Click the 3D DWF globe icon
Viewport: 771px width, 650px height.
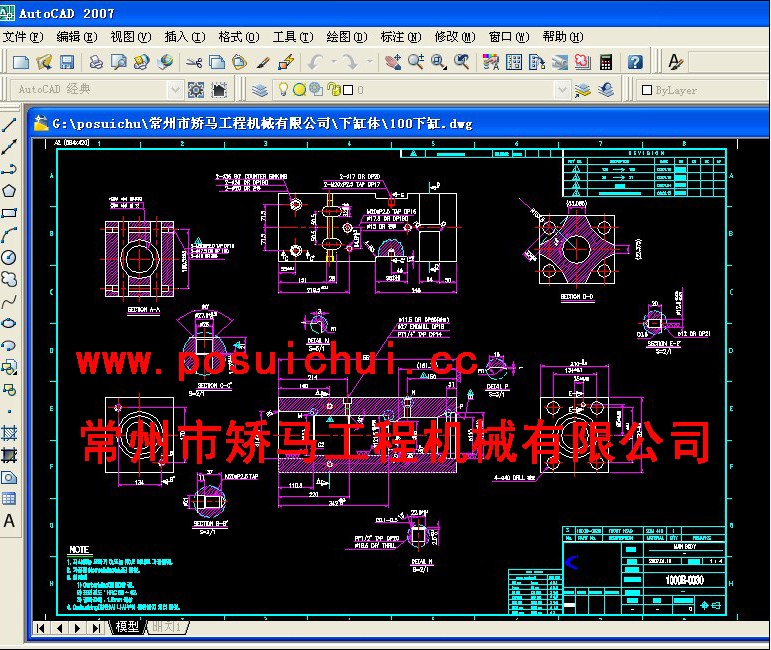point(165,62)
